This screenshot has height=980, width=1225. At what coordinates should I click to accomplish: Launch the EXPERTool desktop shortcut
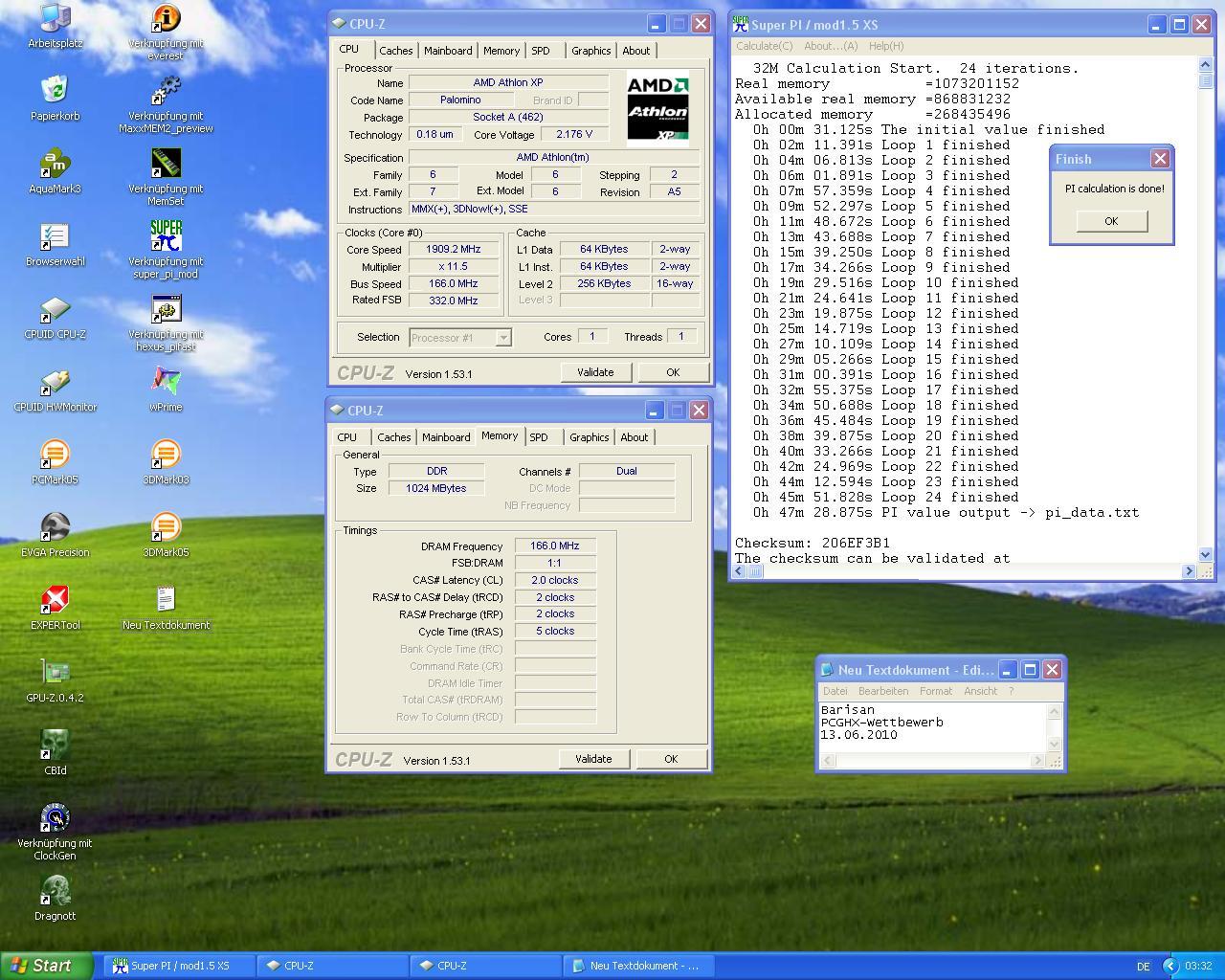click(x=56, y=607)
